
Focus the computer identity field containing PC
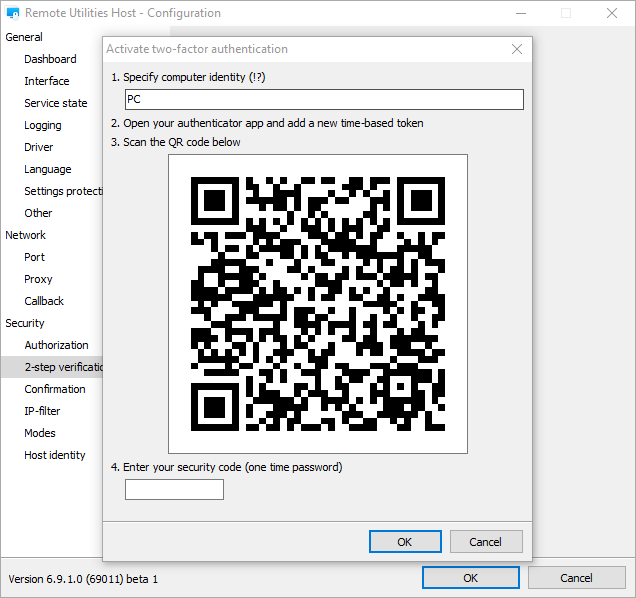(324, 99)
